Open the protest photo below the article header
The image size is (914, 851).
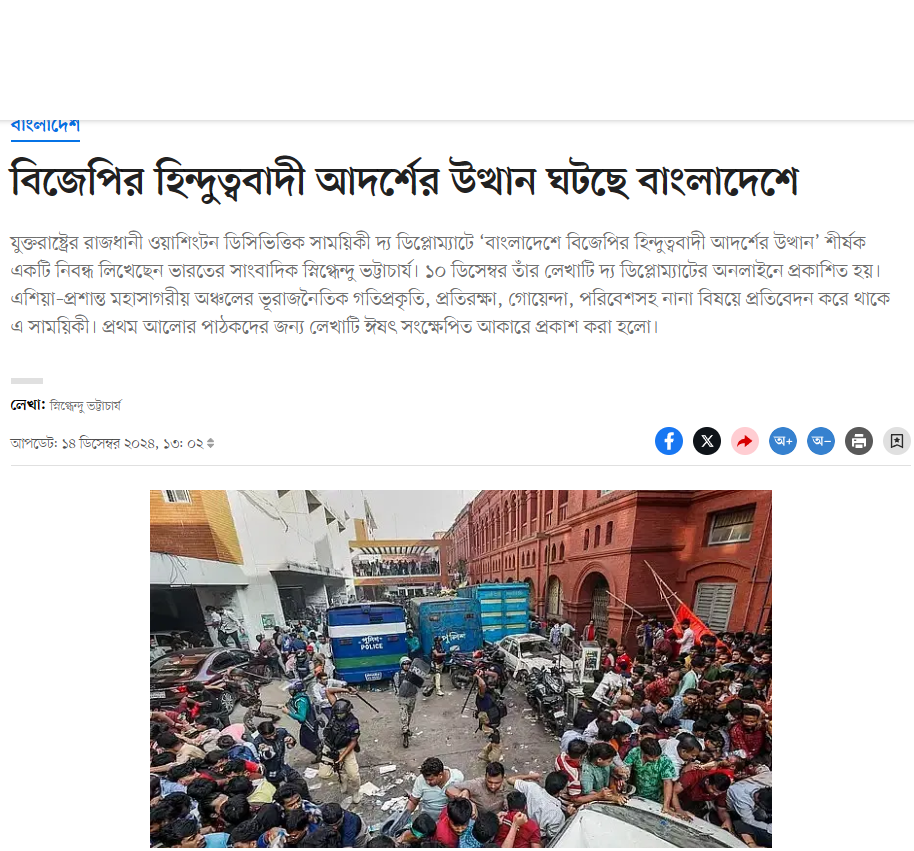(x=460, y=669)
